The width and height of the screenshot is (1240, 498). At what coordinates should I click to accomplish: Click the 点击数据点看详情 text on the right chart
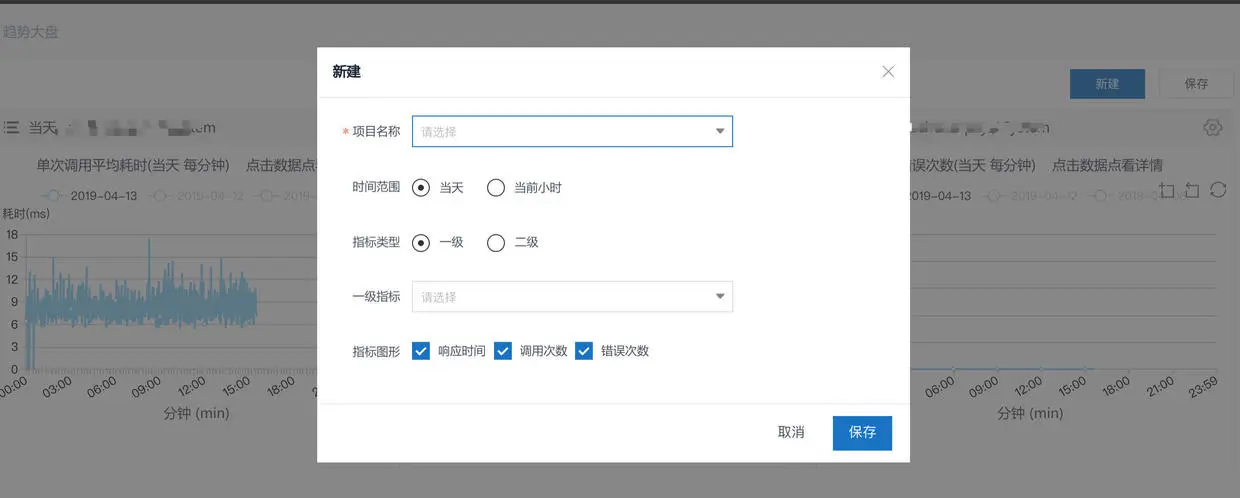(1107, 165)
